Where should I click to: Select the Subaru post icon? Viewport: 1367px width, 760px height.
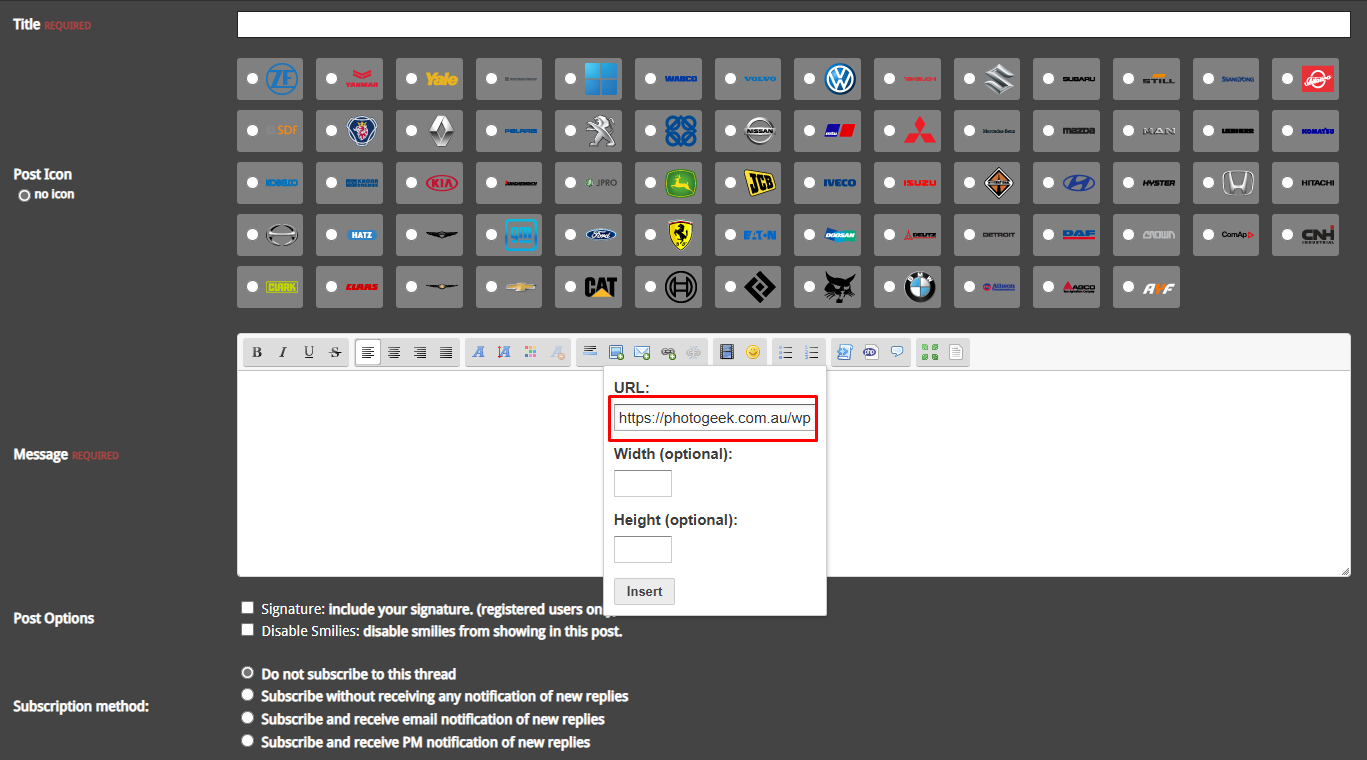[1049, 79]
